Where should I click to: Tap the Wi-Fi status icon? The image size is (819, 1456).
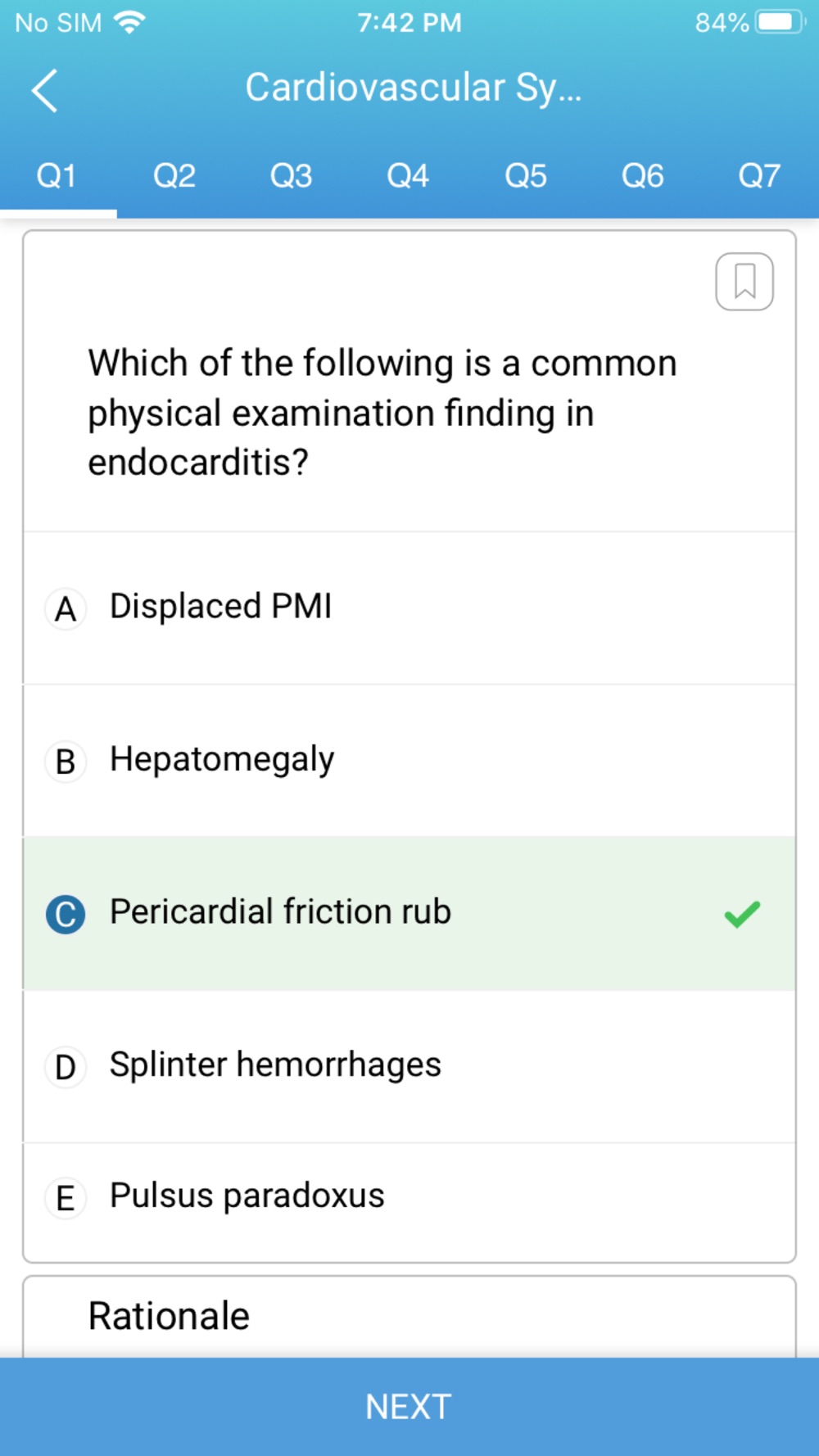point(129,22)
